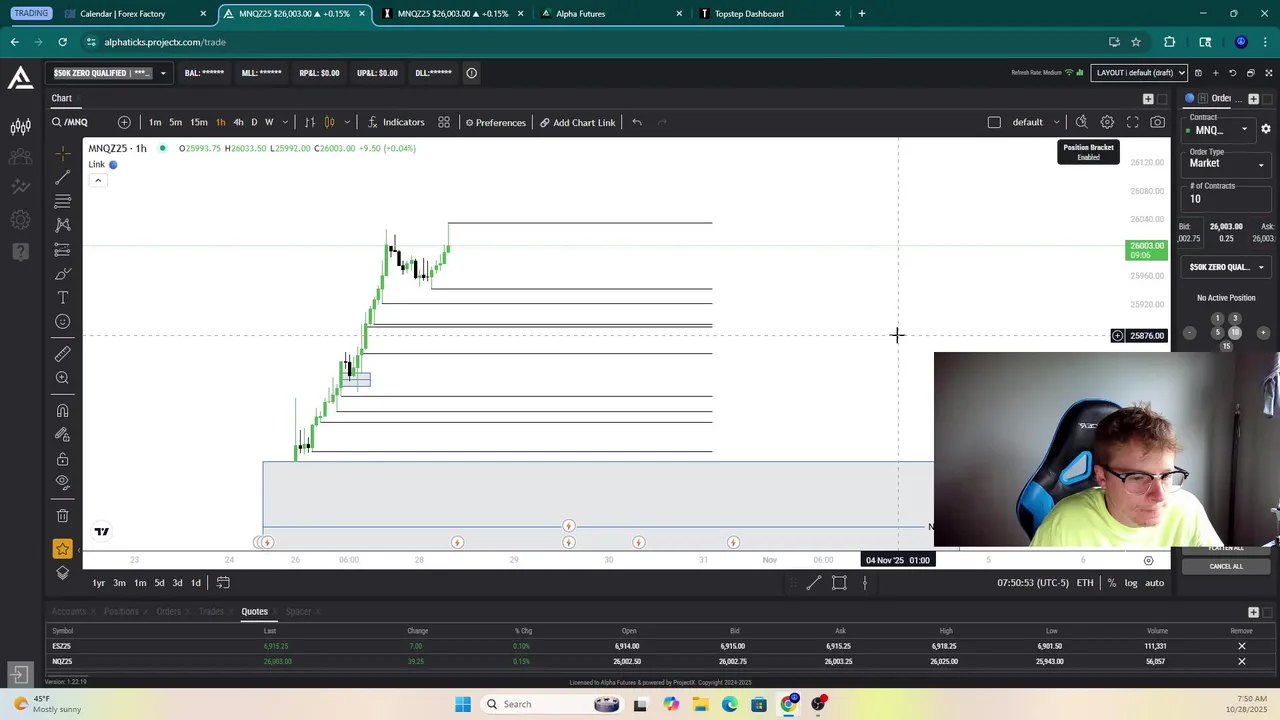Image resolution: width=1280 pixels, height=720 pixels.
Task: Click the log out icon in sidebar
Action: (x=19, y=676)
